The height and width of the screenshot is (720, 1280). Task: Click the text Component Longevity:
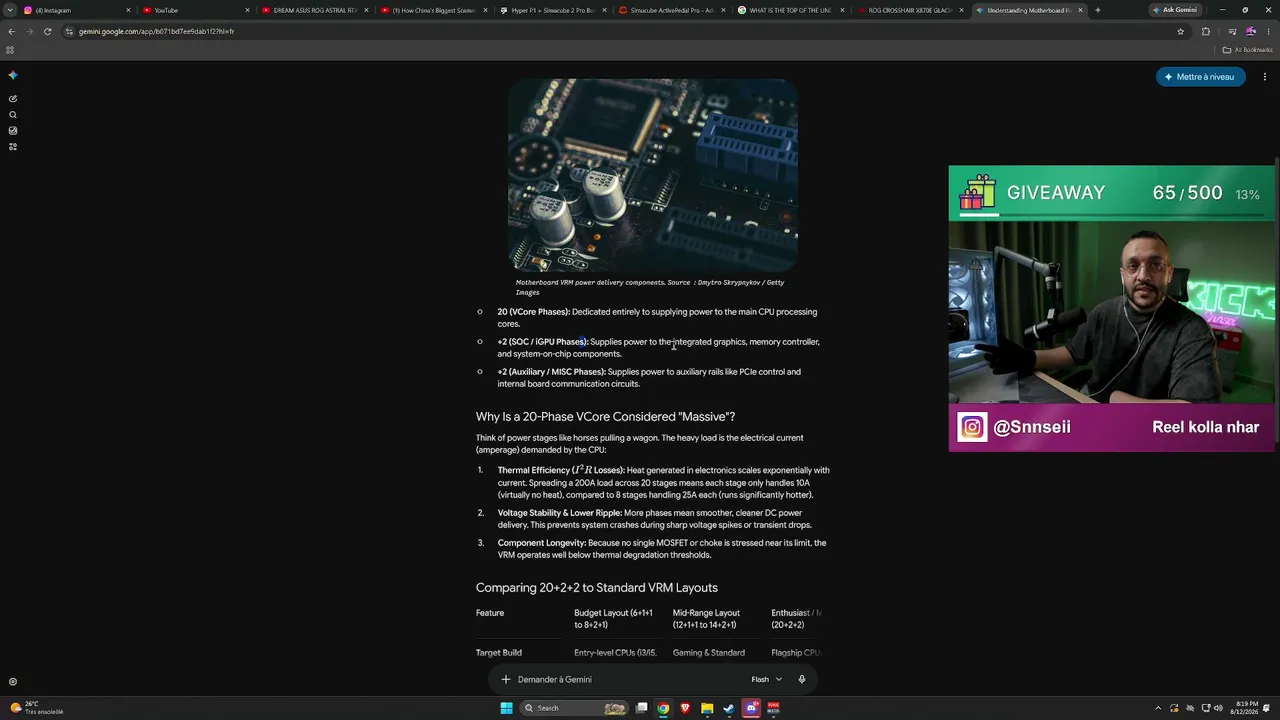542,543
